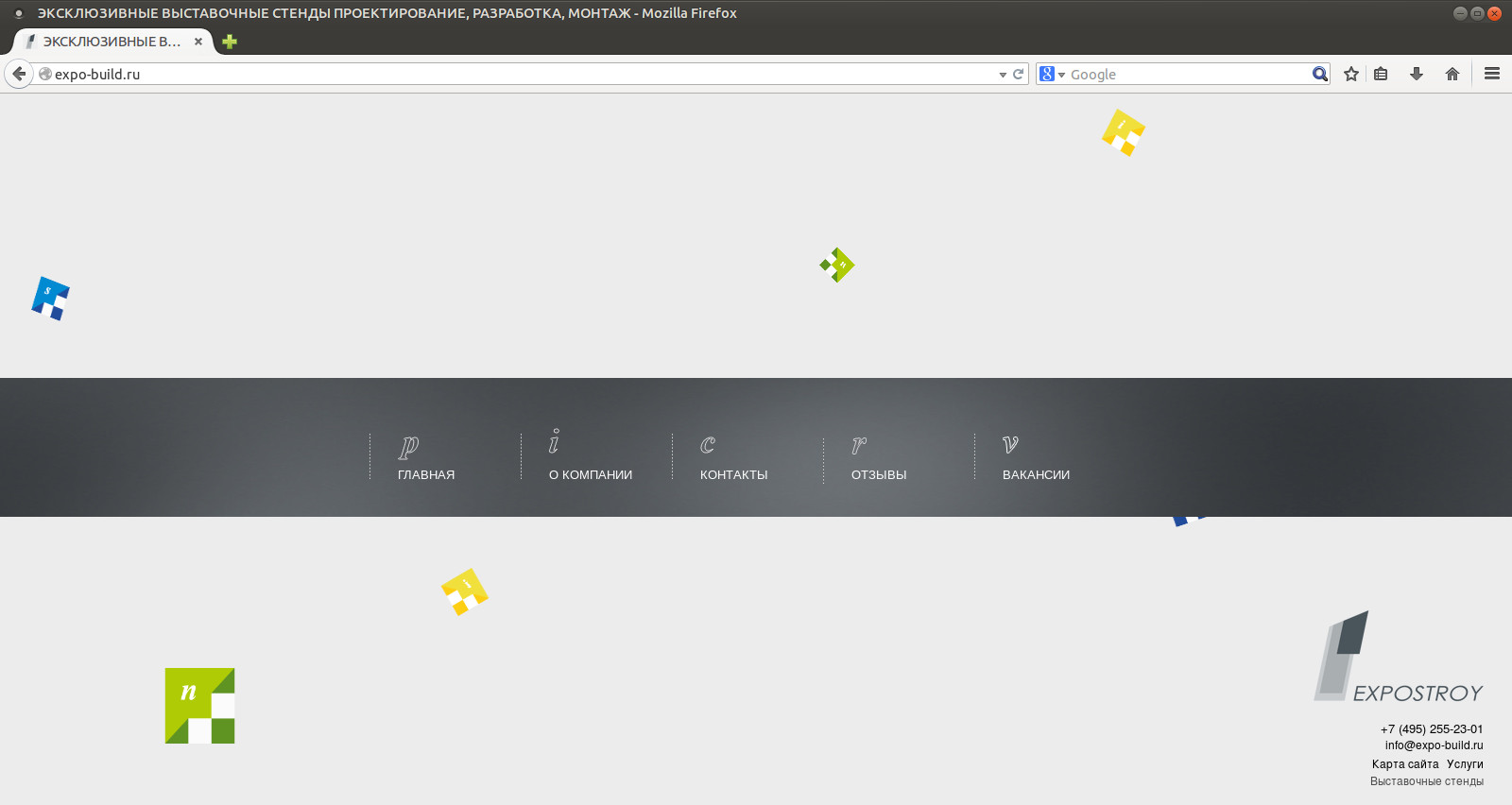This screenshot has width=1512, height=805.
Task: Select the КОНТАКТЫ menu item
Action: 733,474
